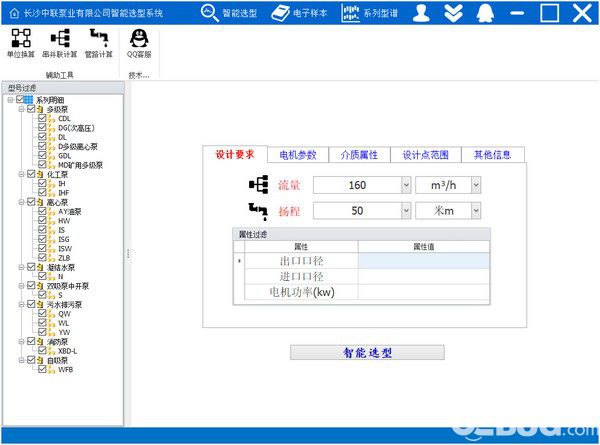Open the 米m head unit dropdown

coord(476,211)
